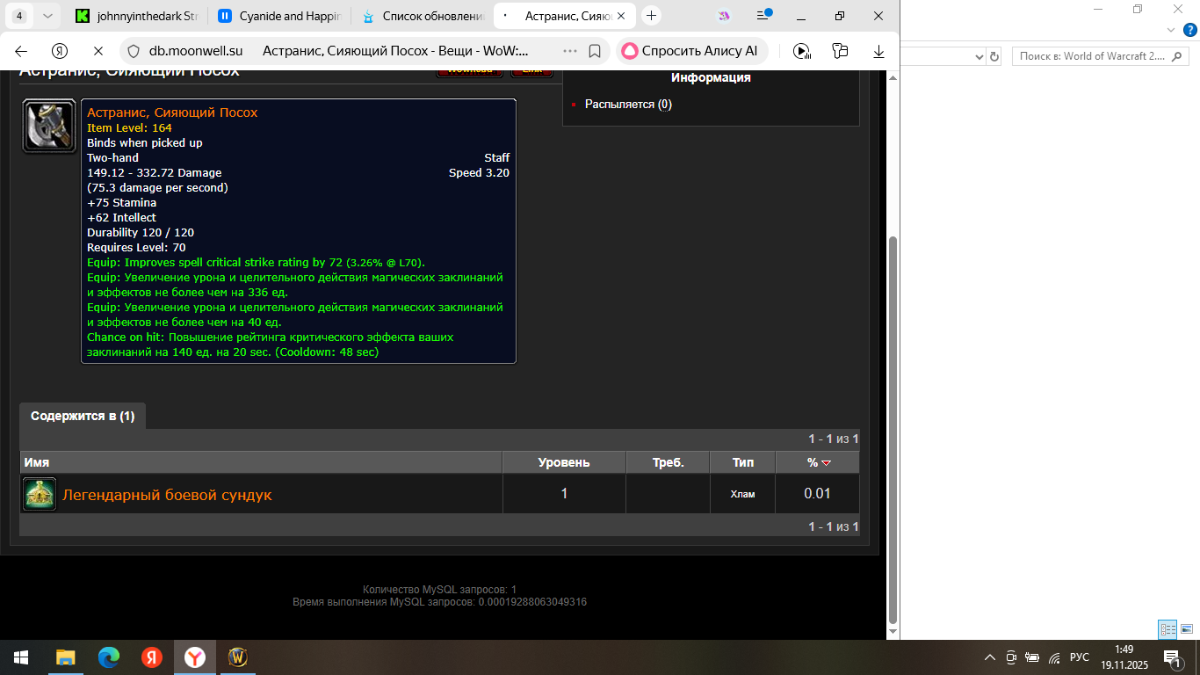This screenshot has height=675, width=1200.
Task: Show hidden system tray icons
Action: point(990,657)
